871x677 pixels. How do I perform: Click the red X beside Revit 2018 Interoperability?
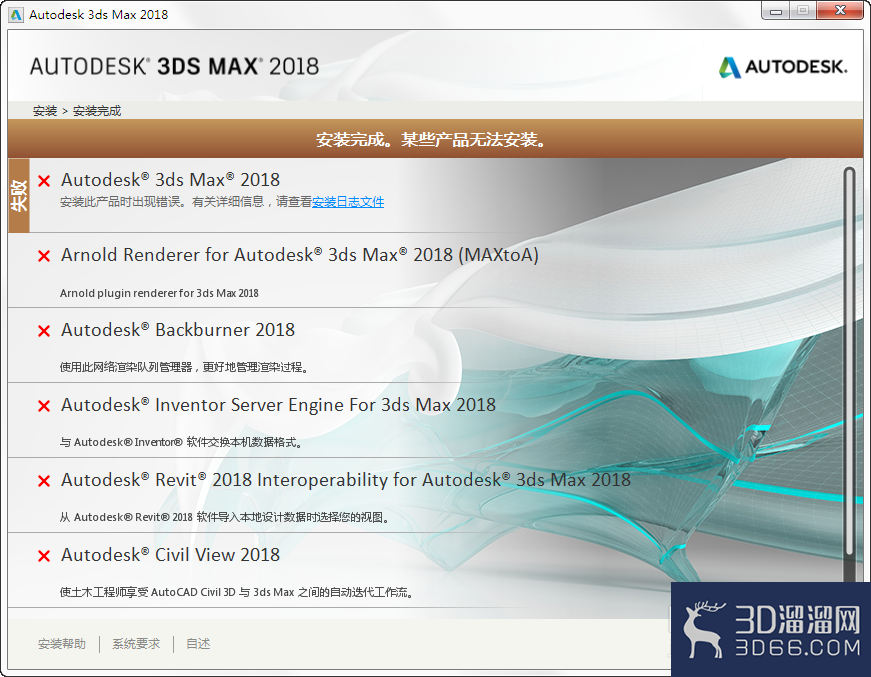[x=44, y=480]
